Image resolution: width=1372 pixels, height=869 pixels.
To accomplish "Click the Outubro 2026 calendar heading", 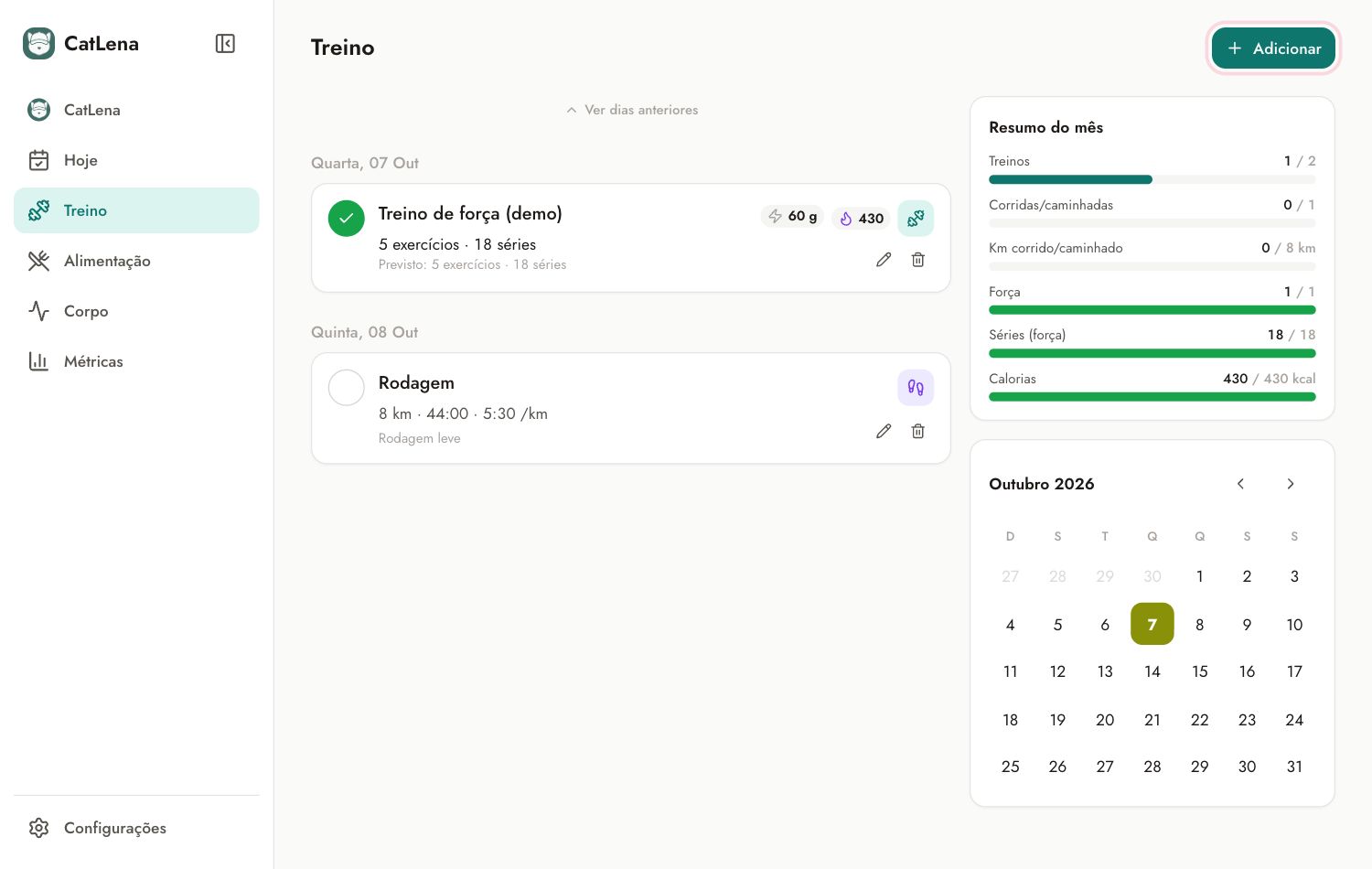I will [1042, 484].
